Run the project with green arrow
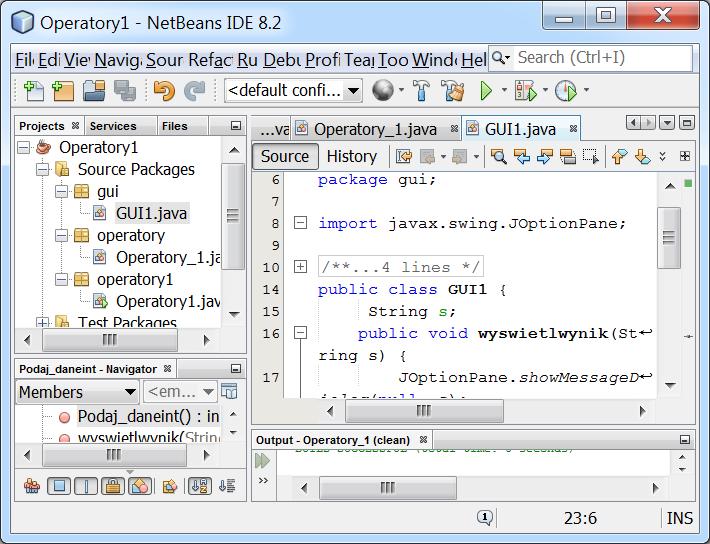The height and width of the screenshot is (544, 710). click(486, 91)
